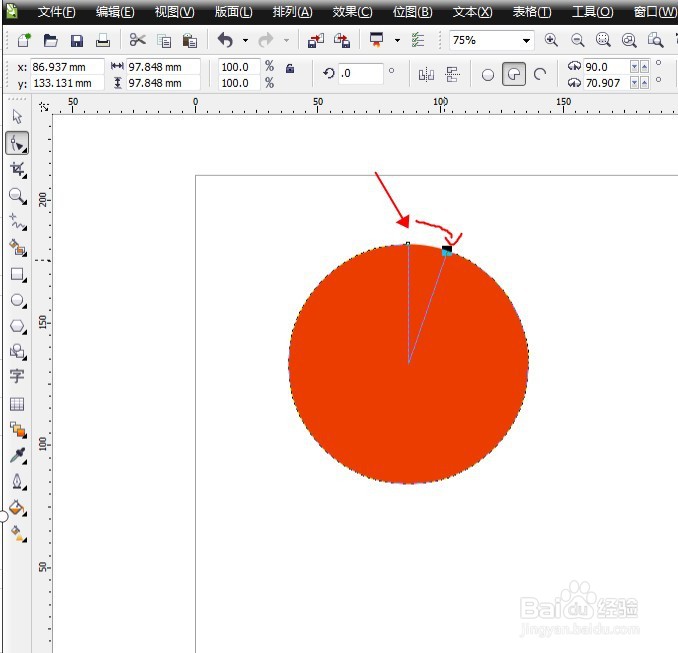Create a new document

(x=24, y=41)
